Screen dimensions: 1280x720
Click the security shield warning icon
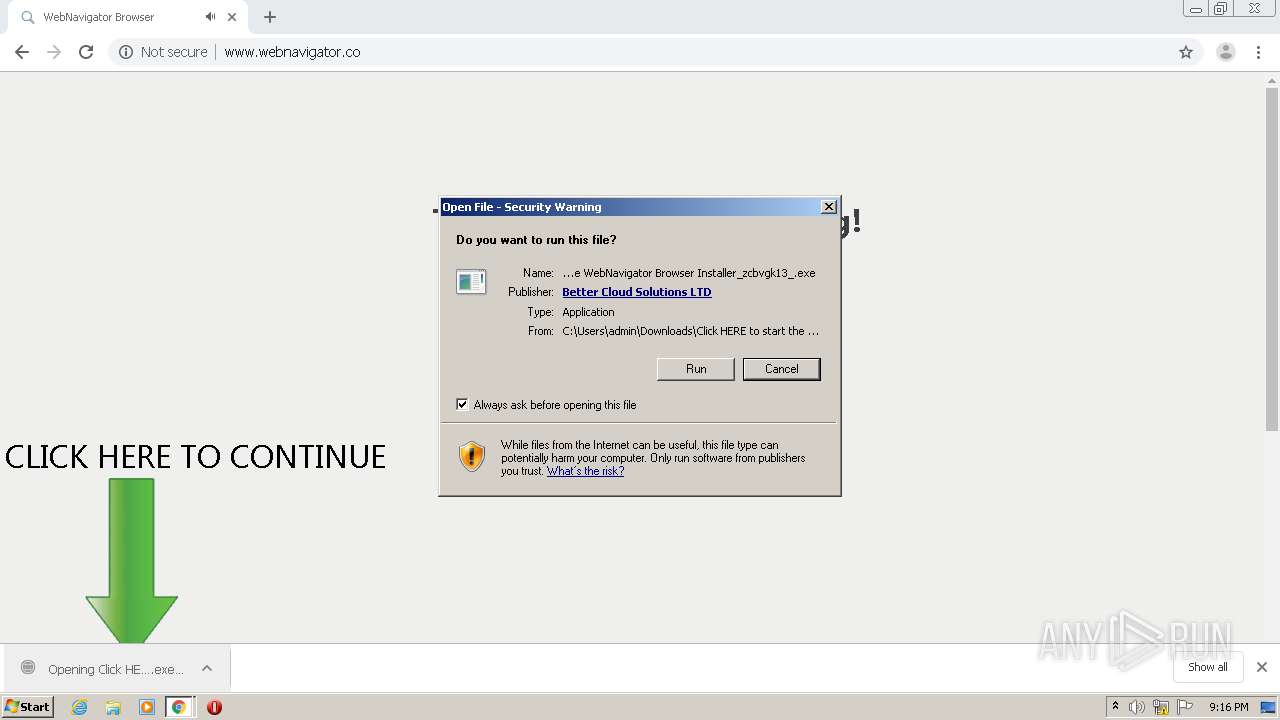pos(472,457)
